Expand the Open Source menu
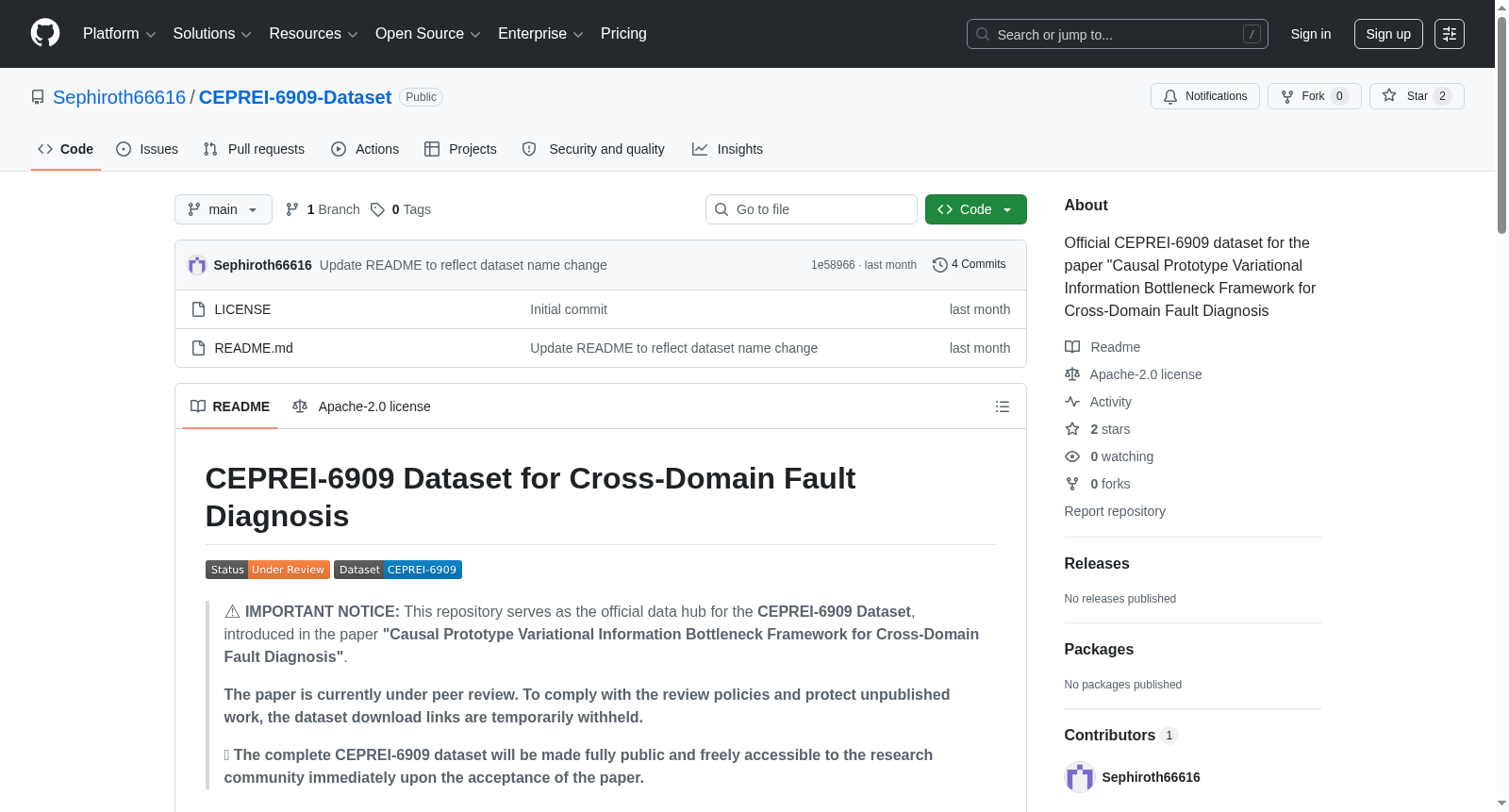 tap(428, 34)
